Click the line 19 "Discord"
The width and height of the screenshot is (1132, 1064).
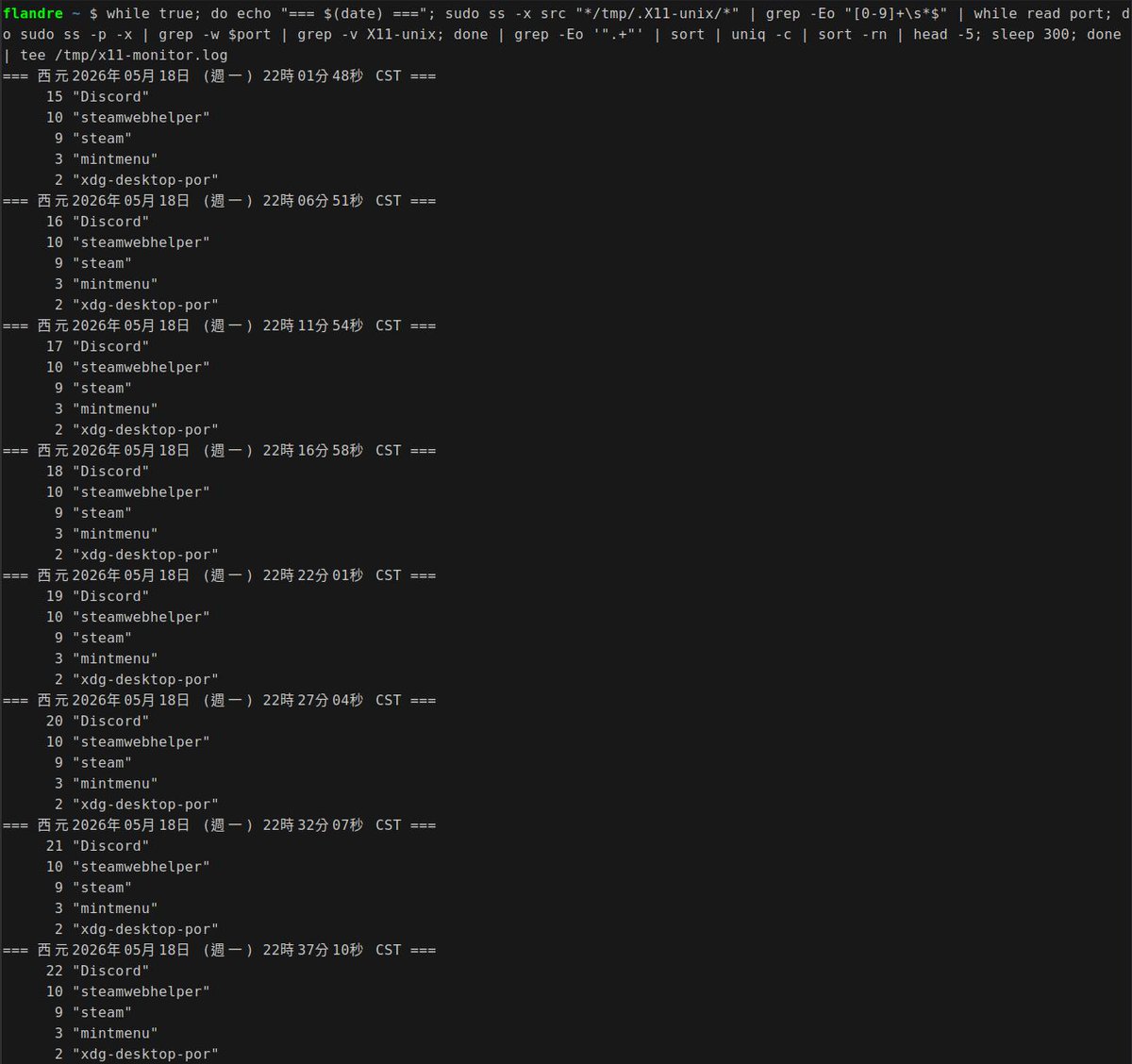coord(97,596)
